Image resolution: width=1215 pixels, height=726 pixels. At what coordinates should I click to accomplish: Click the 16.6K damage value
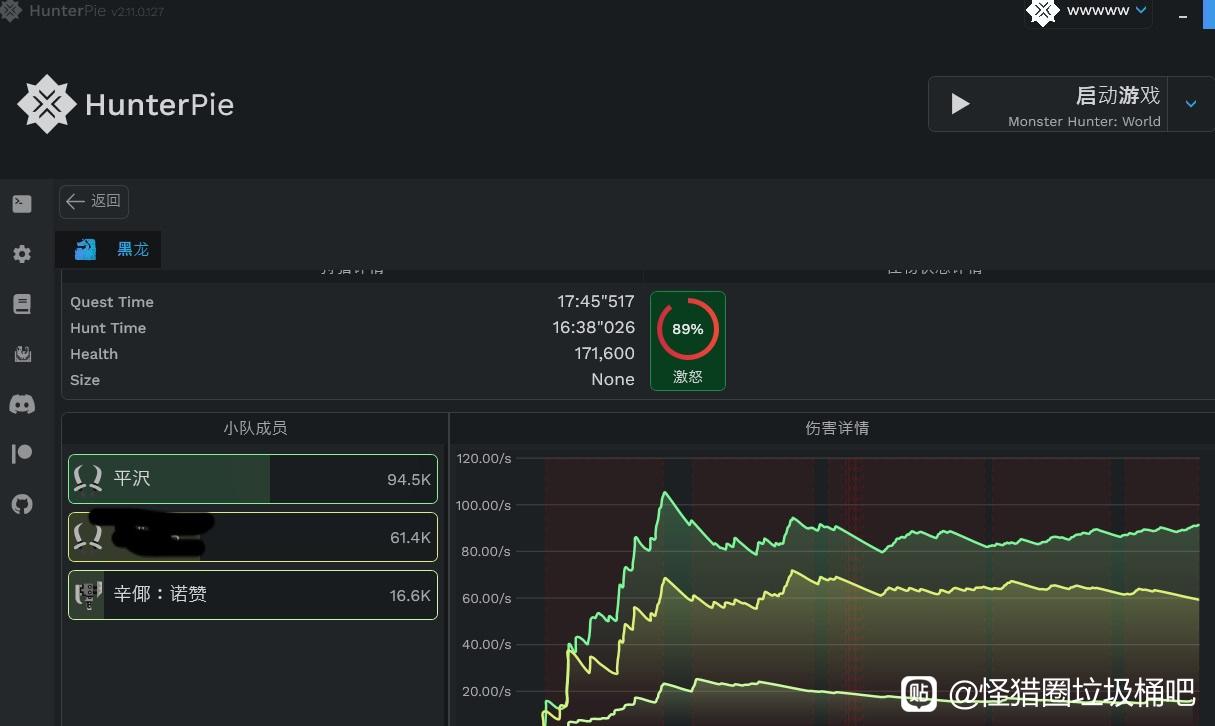pyautogui.click(x=410, y=596)
